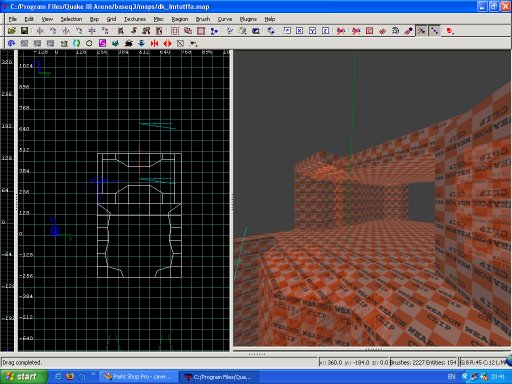This screenshot has width=512, height=384.
Task: Open the Textures menu
Action: [135, 19]
